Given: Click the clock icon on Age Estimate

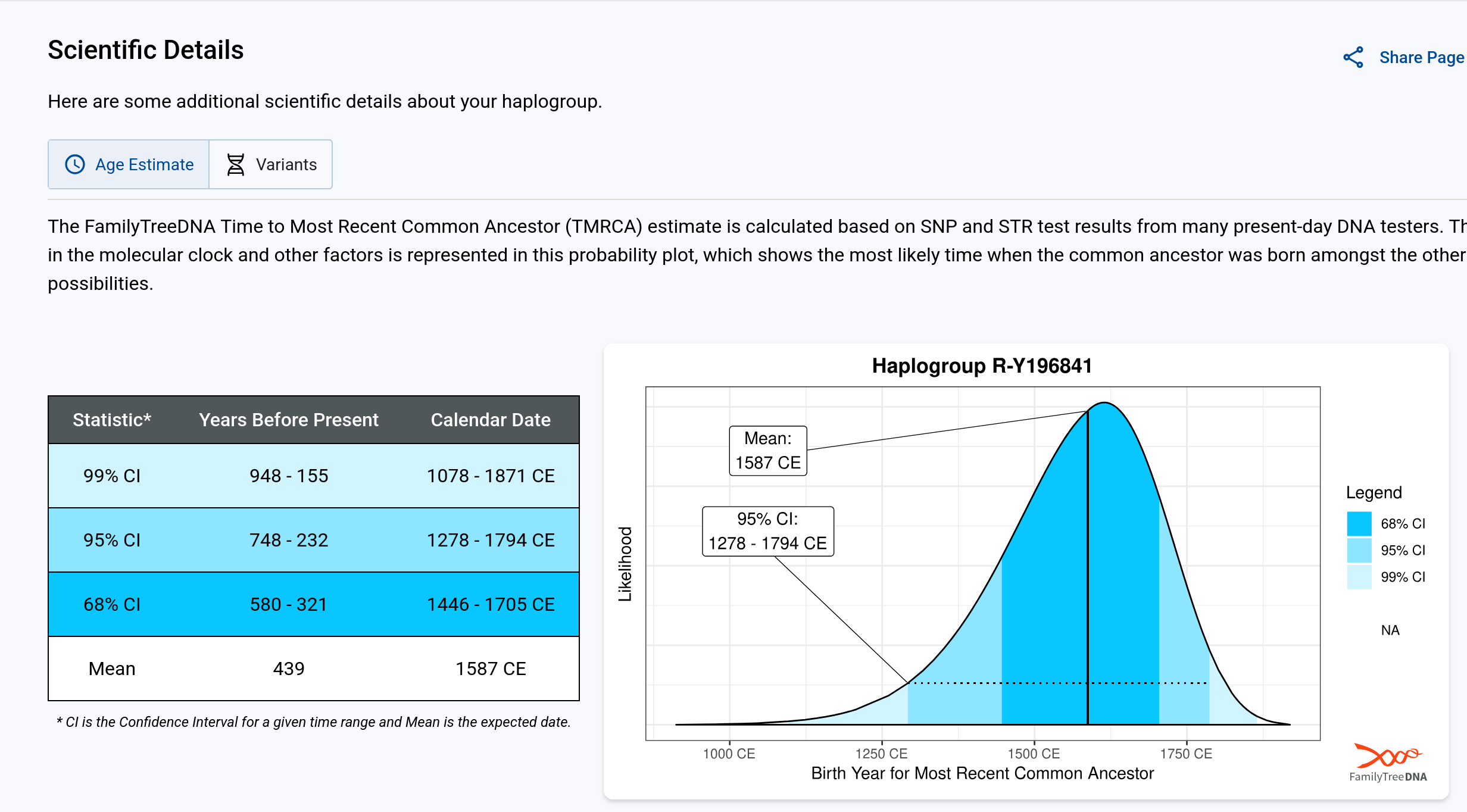Looking at the screenshot, I should point(75,164).
